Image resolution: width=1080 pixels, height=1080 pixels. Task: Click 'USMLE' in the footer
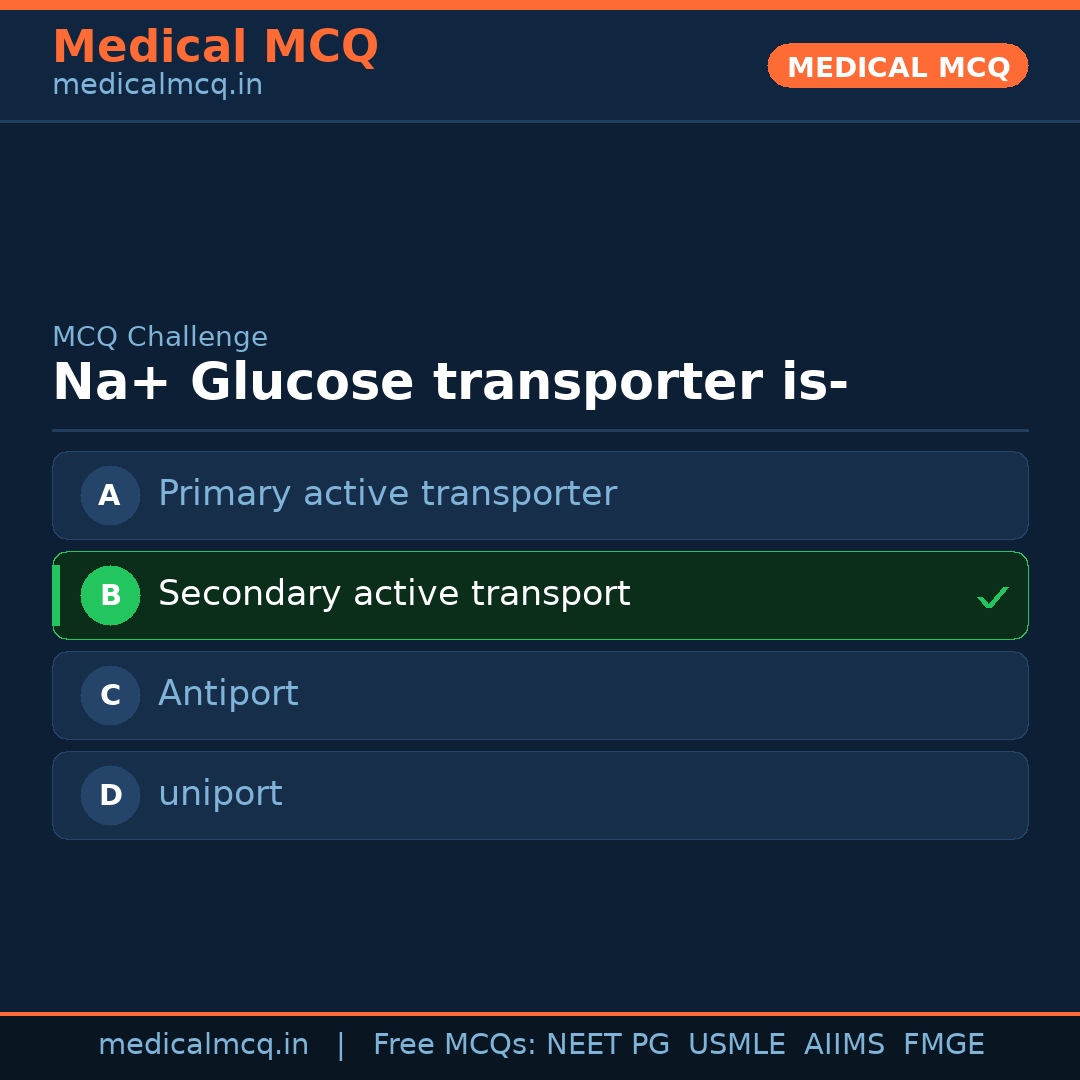click(x=736, y=1045)
